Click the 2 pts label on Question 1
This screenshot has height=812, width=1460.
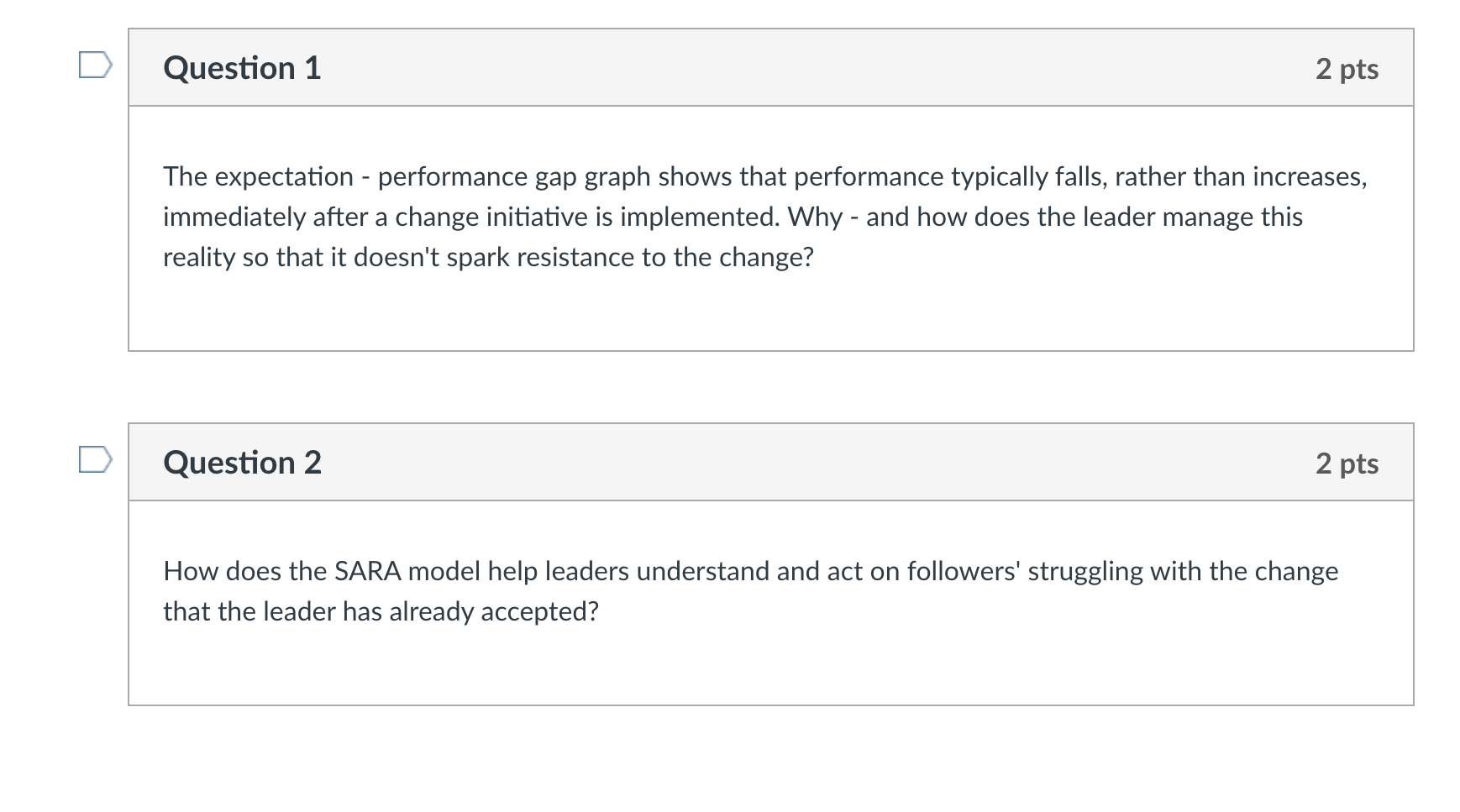1346,71
